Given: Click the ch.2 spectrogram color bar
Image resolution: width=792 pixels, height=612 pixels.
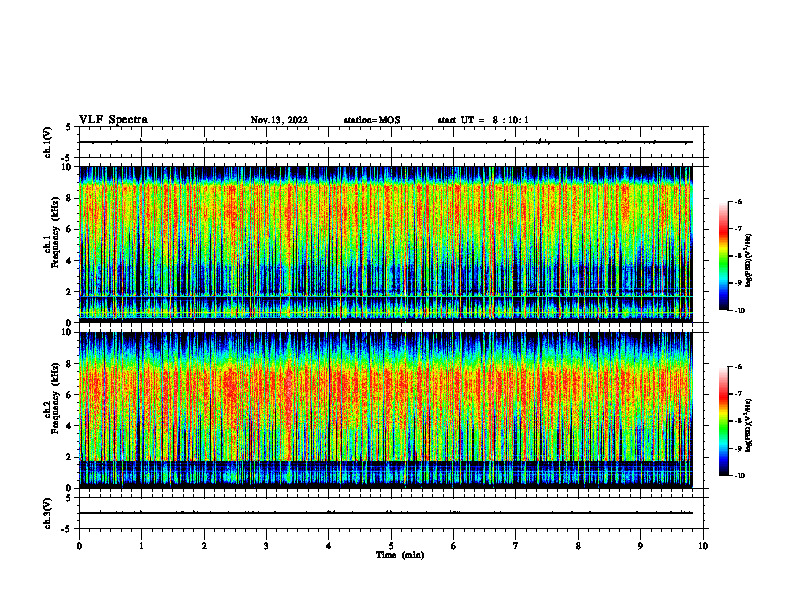Looking at the screenshot, I should [724, 421].
